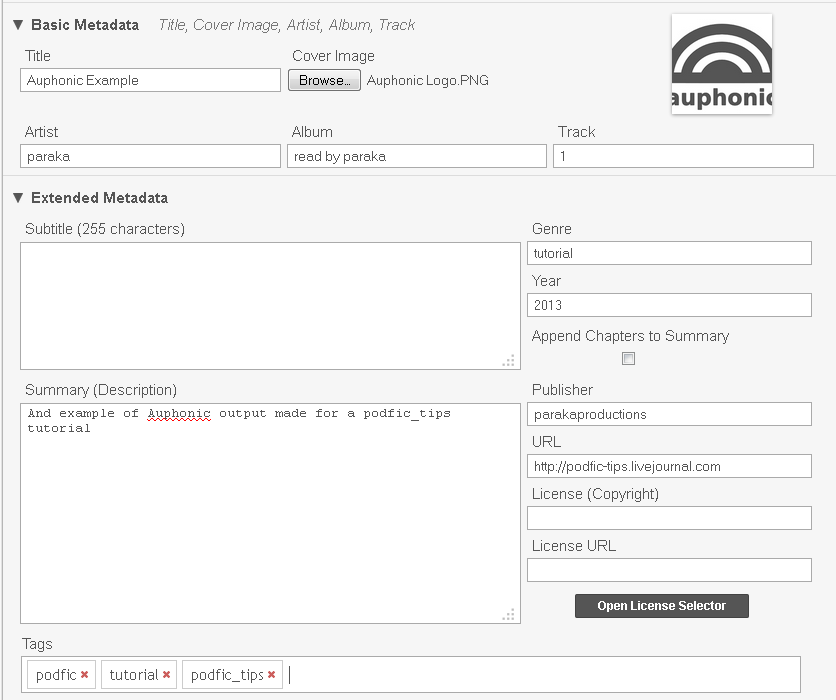This screenshot has height=700, width=836.
Task: Click into the Title field
Action: 150,80
